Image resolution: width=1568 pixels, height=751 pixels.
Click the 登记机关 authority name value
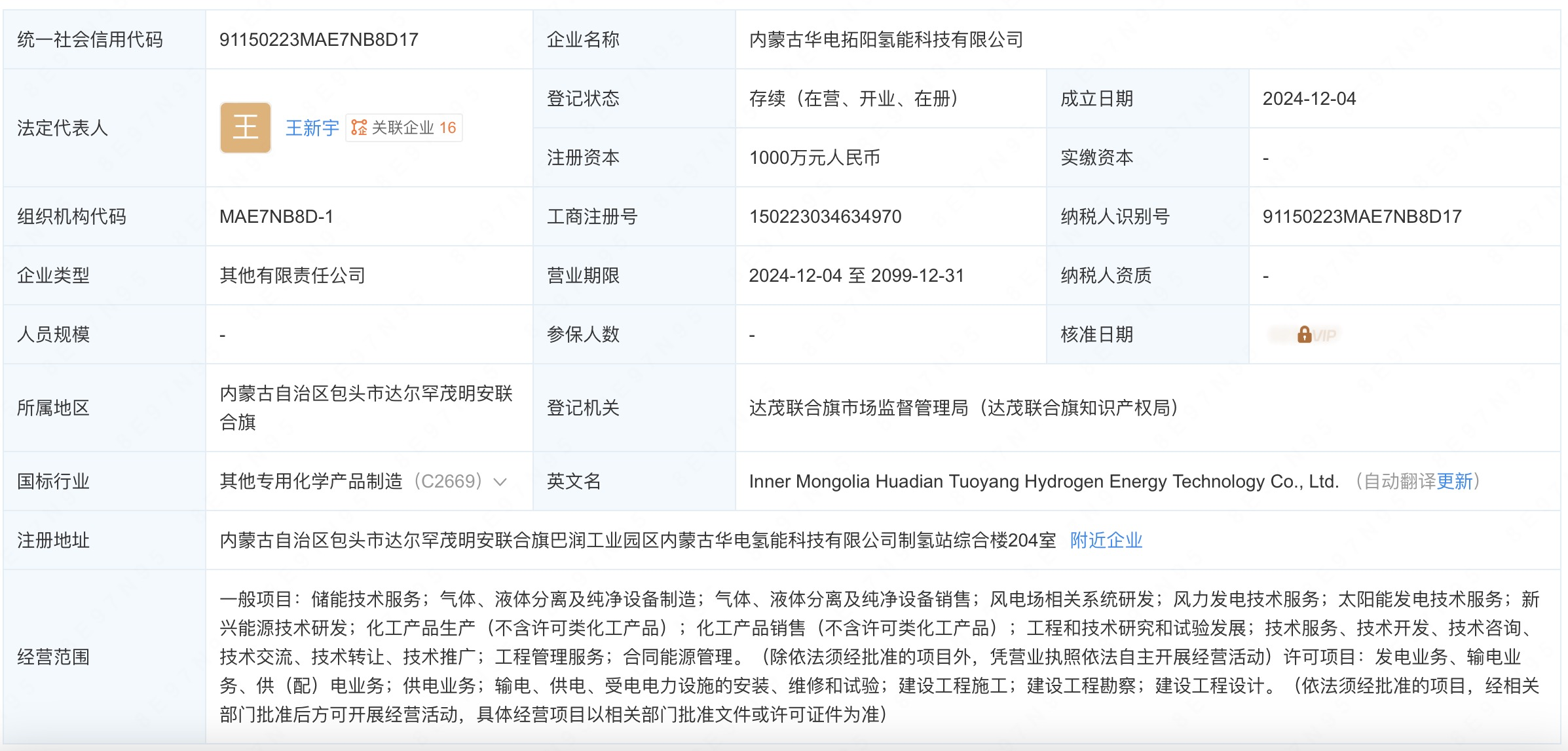(963, 408)
